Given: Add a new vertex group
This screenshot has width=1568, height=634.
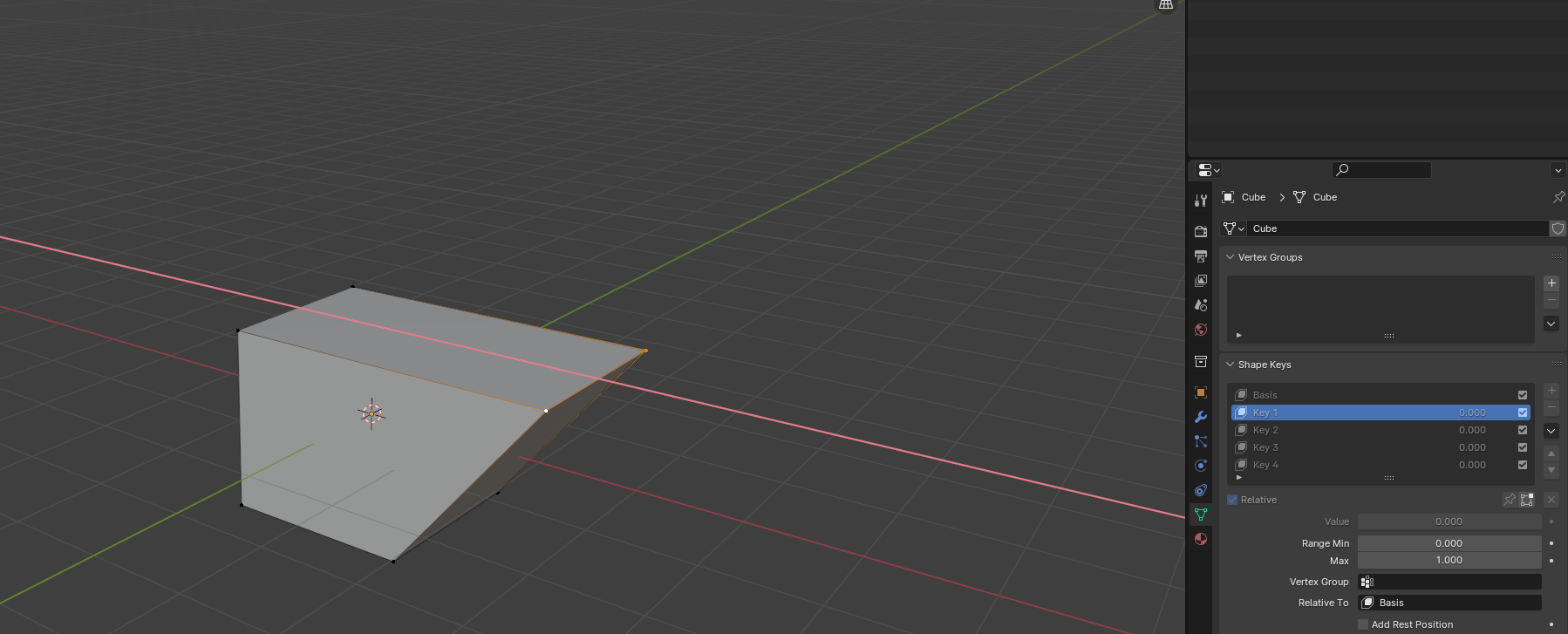Looking at the screenshot, I should (x=1551, y=283).
